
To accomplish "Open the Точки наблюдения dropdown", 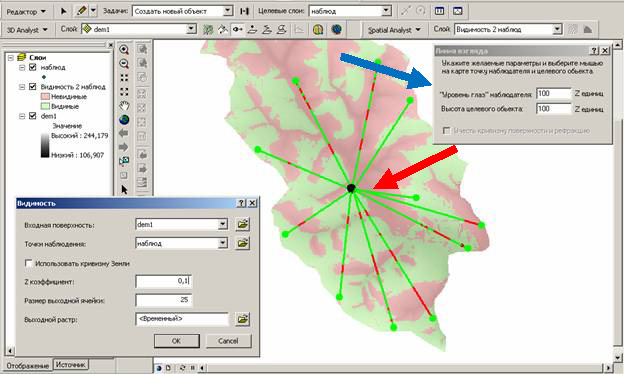I will [x=223, y=243].
